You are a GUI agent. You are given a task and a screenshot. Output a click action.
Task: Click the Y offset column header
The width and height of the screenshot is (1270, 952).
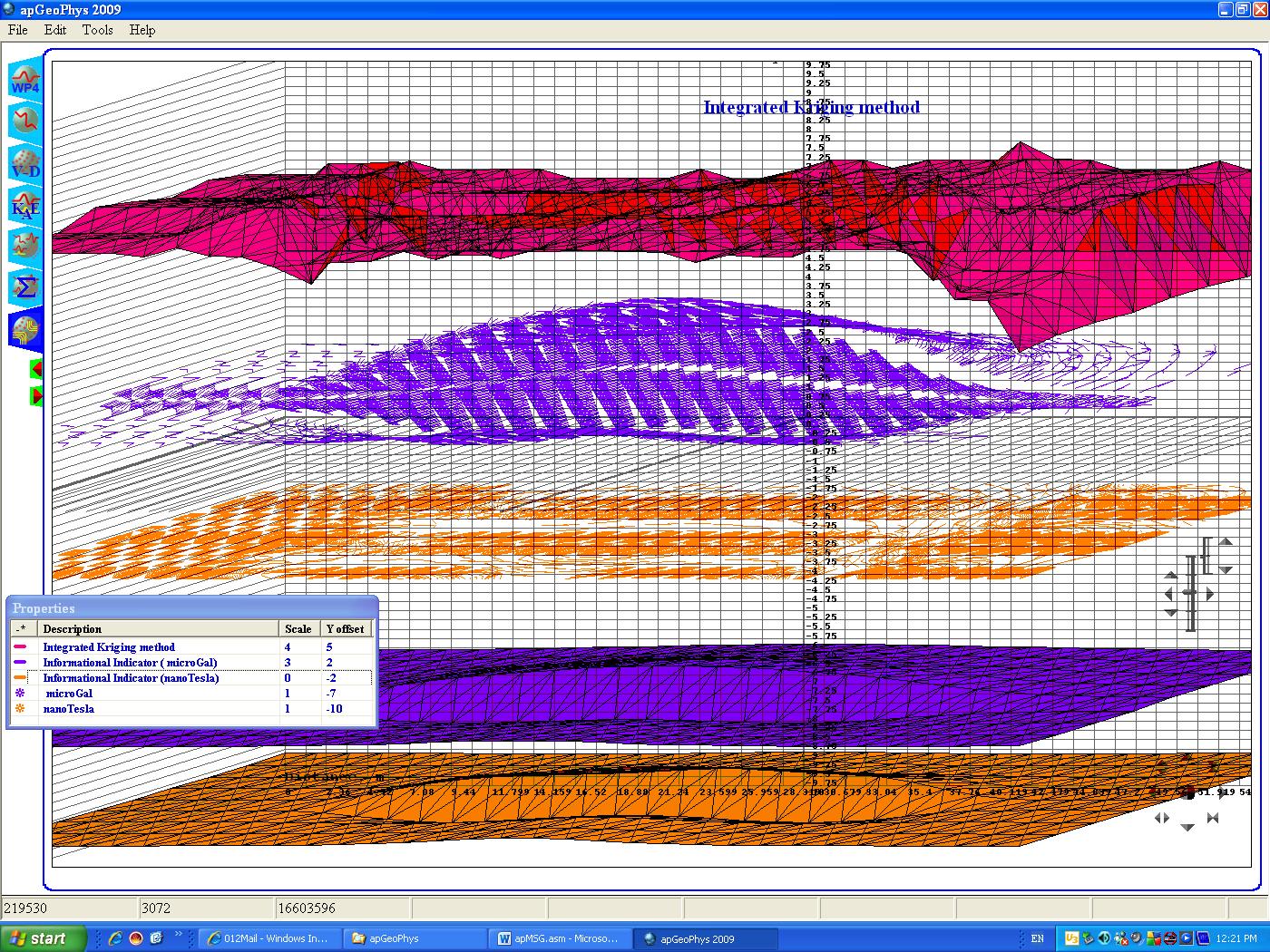[345, 629]
